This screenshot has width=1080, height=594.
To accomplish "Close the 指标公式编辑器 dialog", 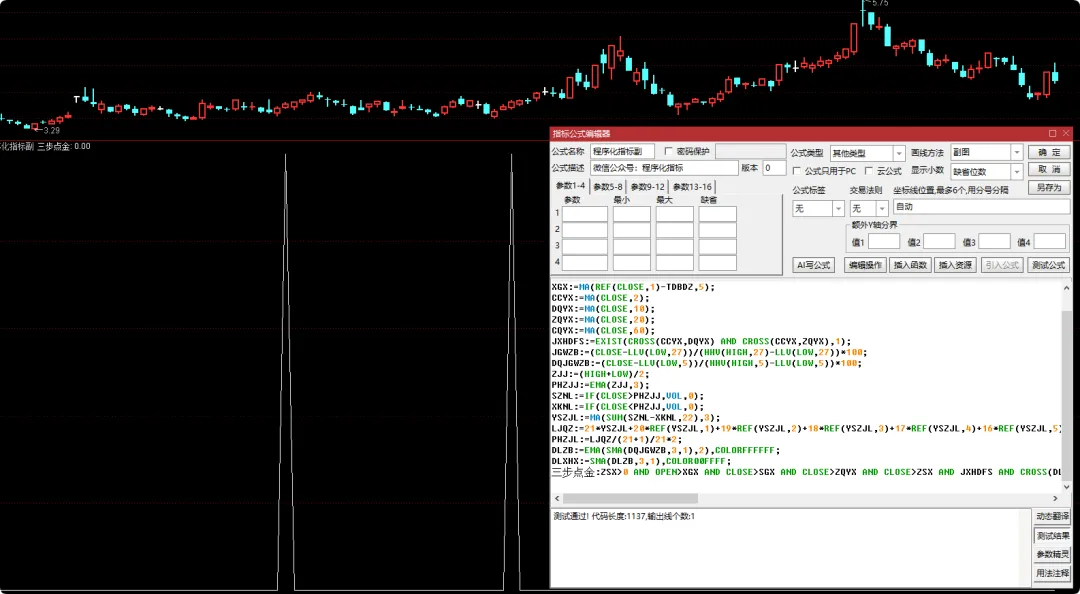I will click(x=1066, y=133).
